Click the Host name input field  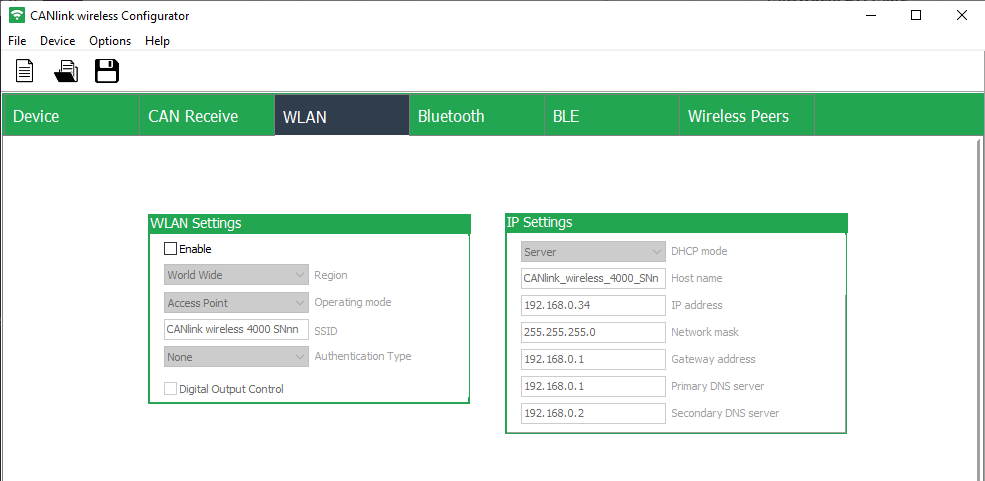pyautogui.click(x=593, y=278)
